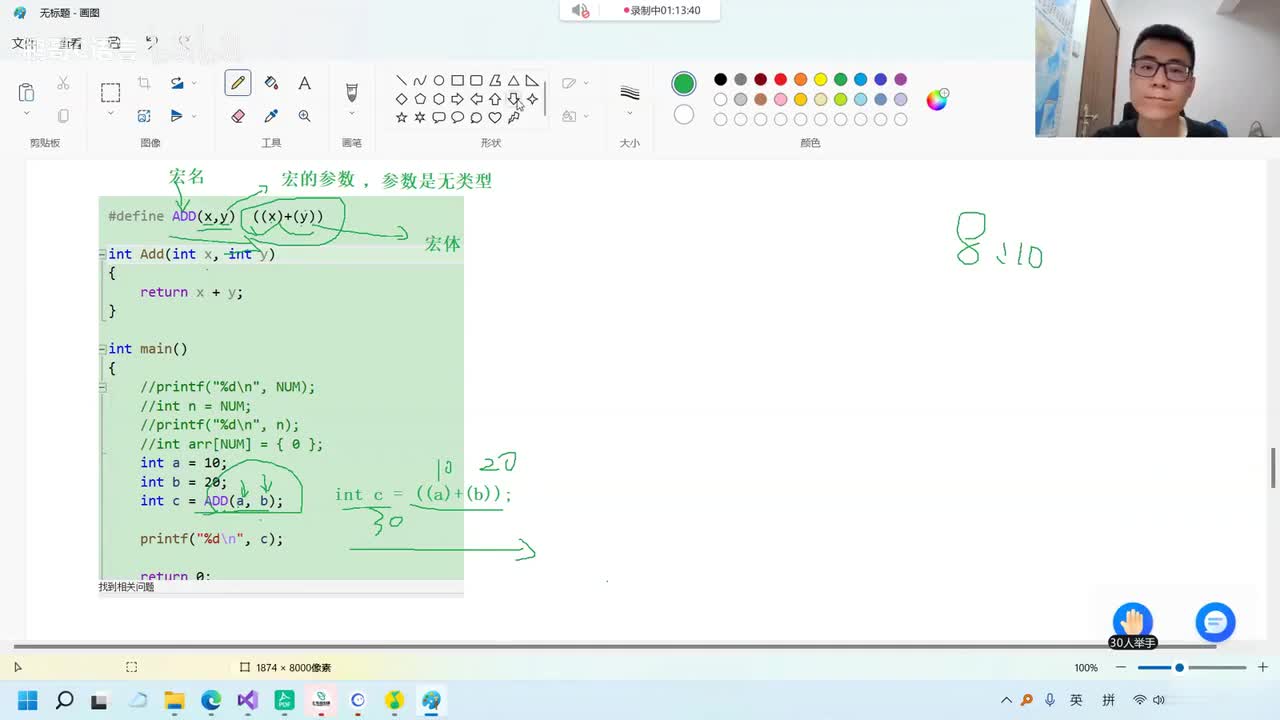
Task: Open taskbar Search
Action: [x=64, y=700]
